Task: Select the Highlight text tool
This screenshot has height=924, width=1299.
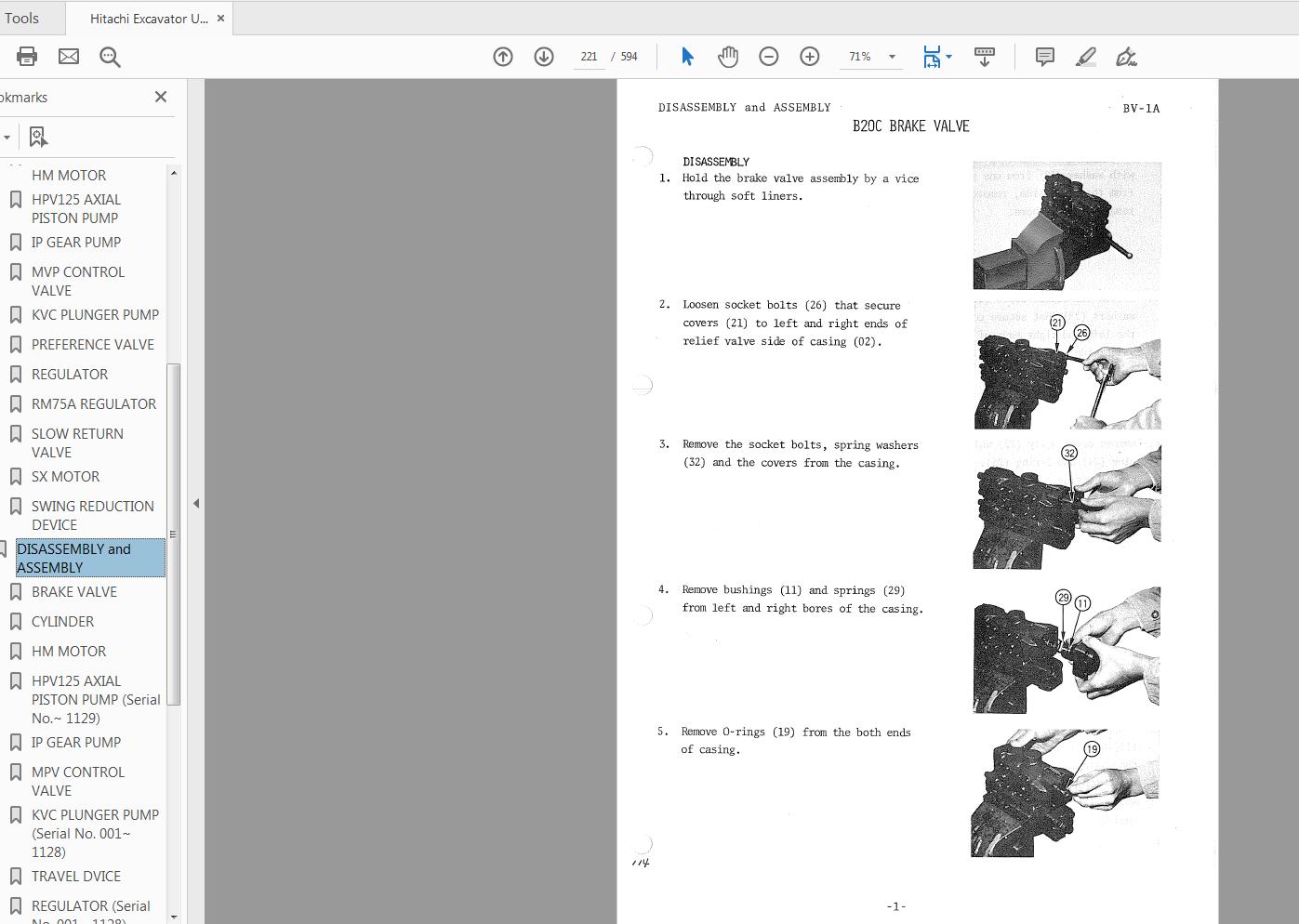Action: click(1085, 57)
